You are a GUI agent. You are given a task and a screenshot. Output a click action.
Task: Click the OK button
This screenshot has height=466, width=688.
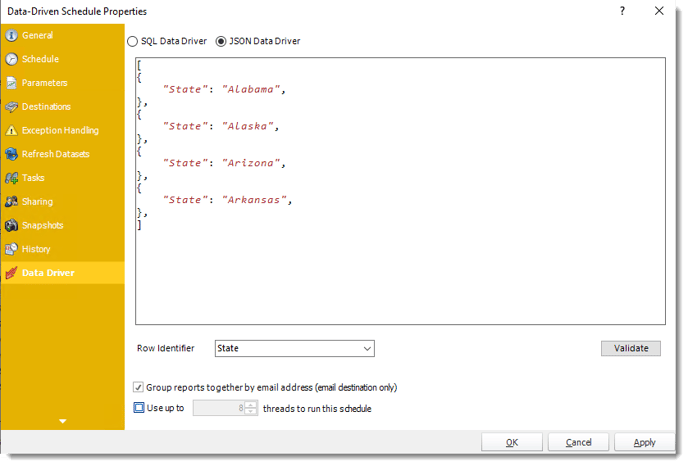(x=512, y=442)
